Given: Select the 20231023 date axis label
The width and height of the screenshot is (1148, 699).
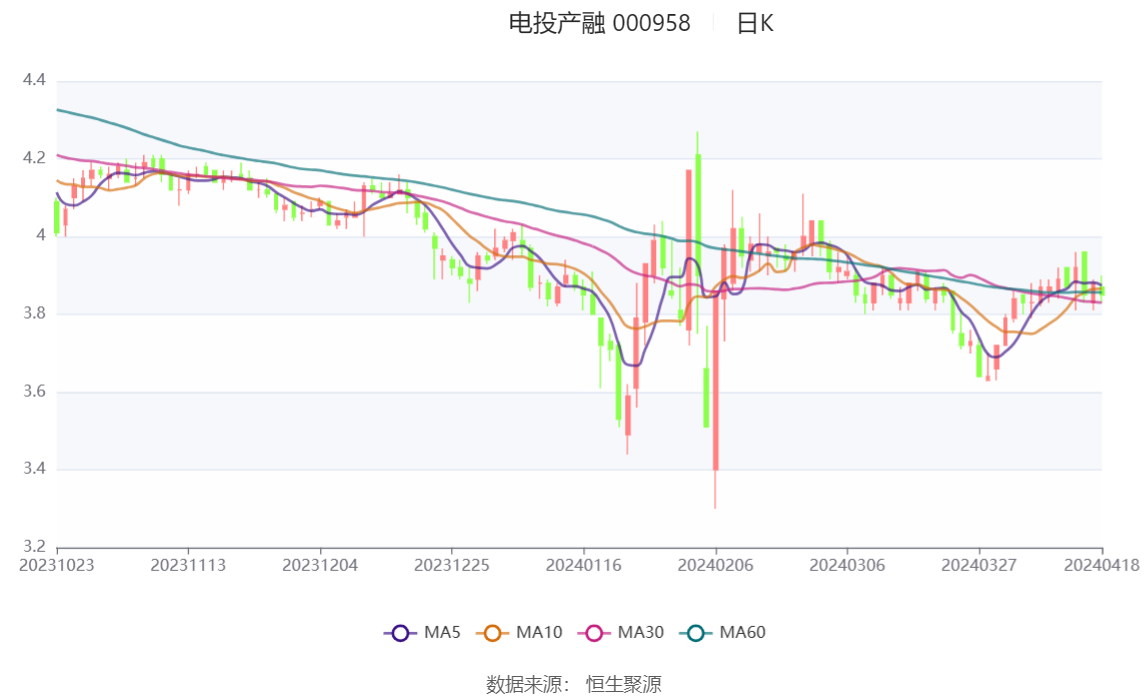Looking at the screenshot, I should 56,566.
